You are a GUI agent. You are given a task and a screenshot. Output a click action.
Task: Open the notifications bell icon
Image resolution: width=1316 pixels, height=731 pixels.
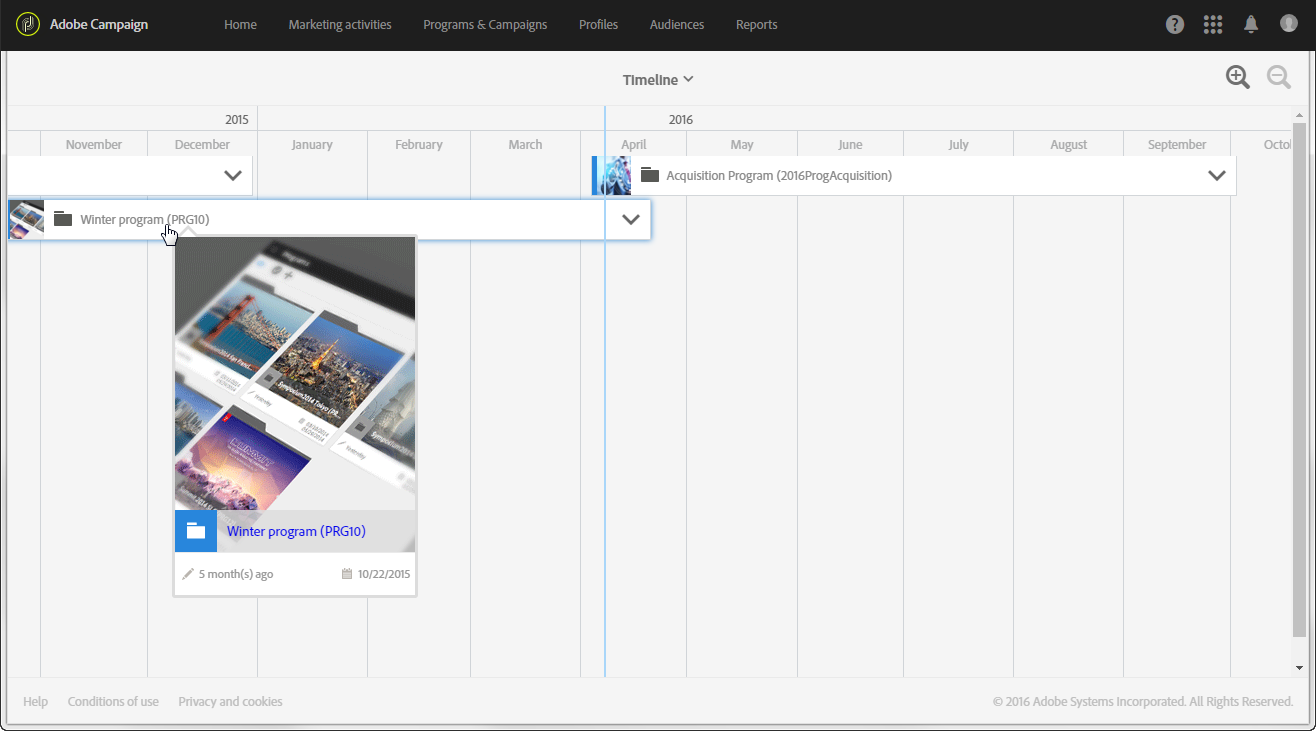click(x=1251, y=24)
